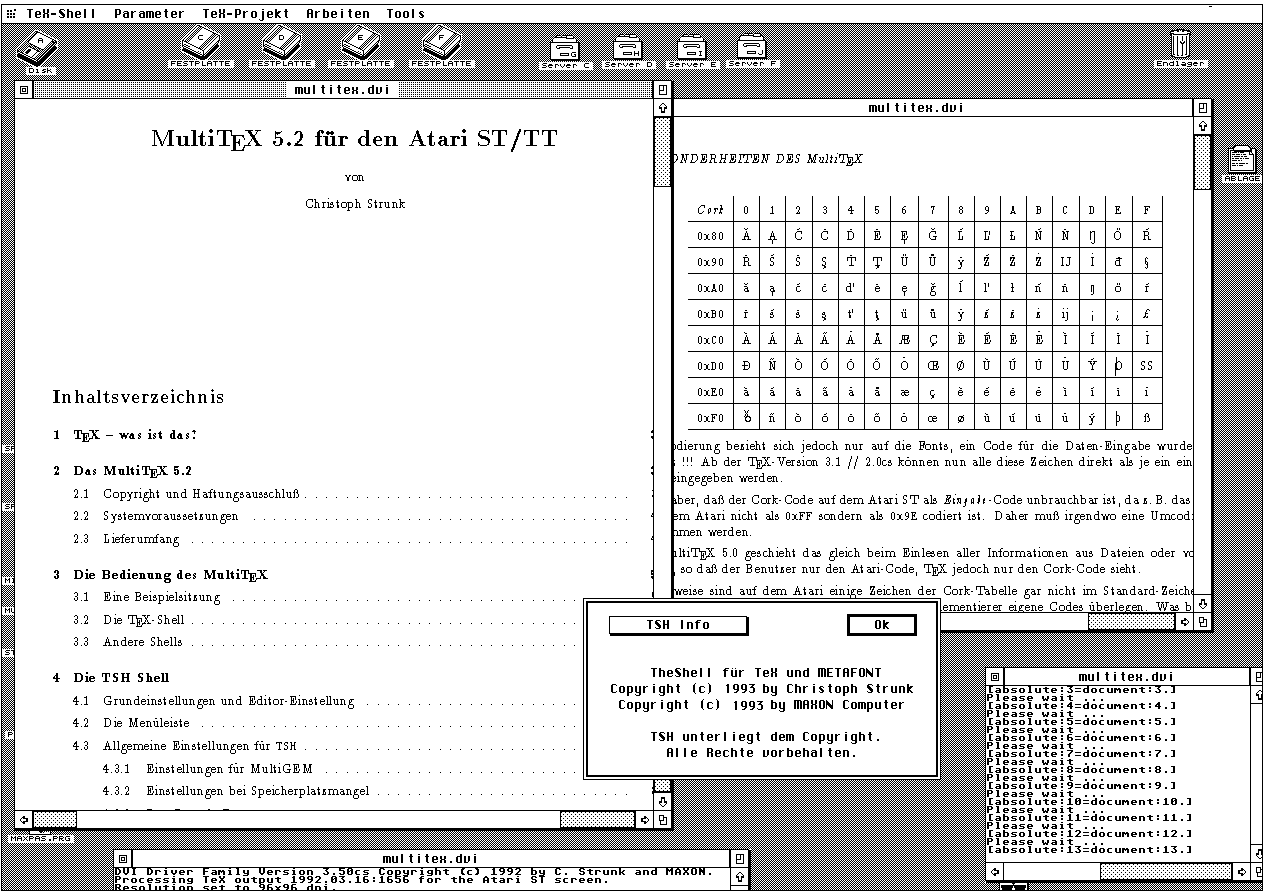Screen dimensions: 1264x896
Task: Open the Tools menu
Action: (406, 14)
